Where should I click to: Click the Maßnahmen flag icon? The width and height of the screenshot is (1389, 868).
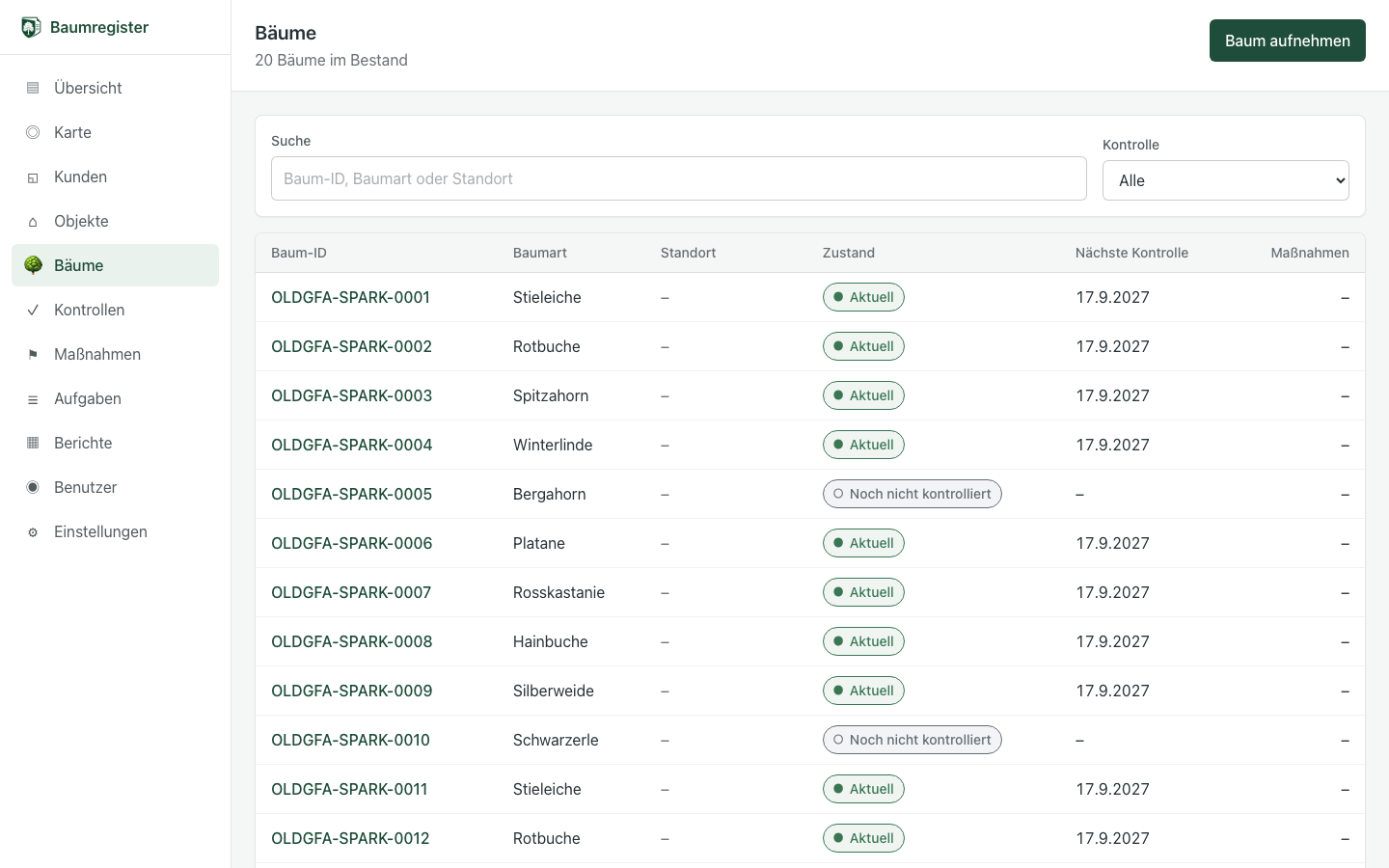(33, 354)
